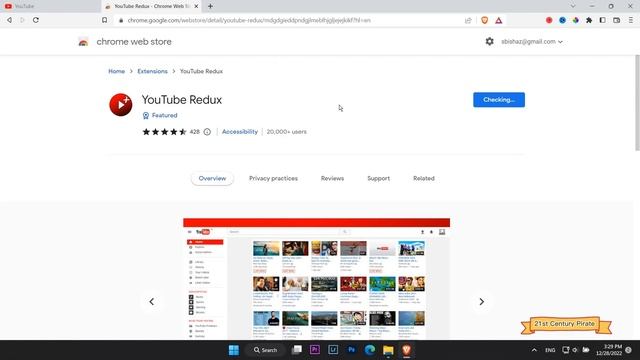Open the Accessibility category link
The width and height of the screenshot is (640, 360).
(x=240, y=132)
